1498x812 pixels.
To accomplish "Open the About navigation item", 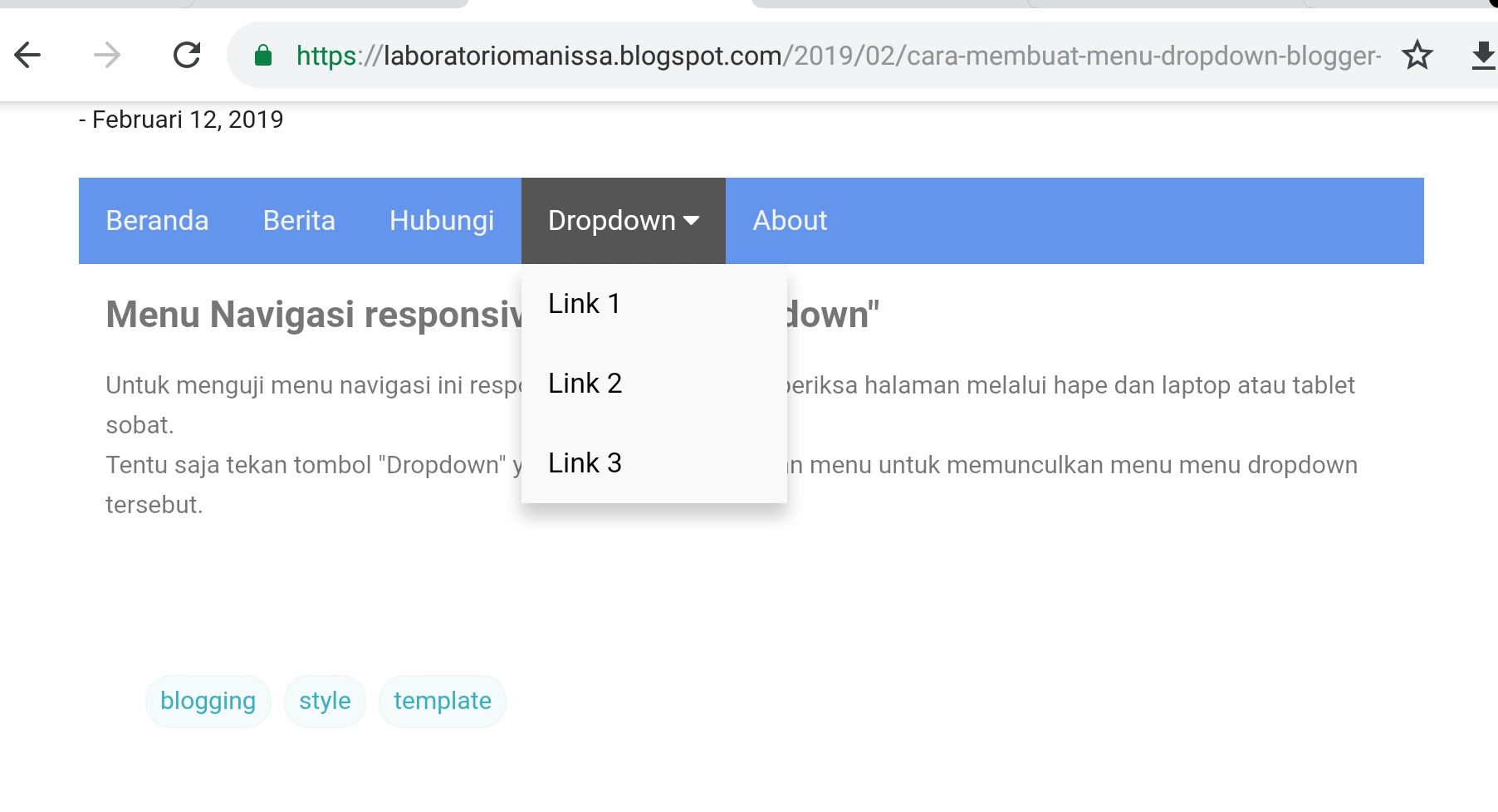I will point(790,221).
